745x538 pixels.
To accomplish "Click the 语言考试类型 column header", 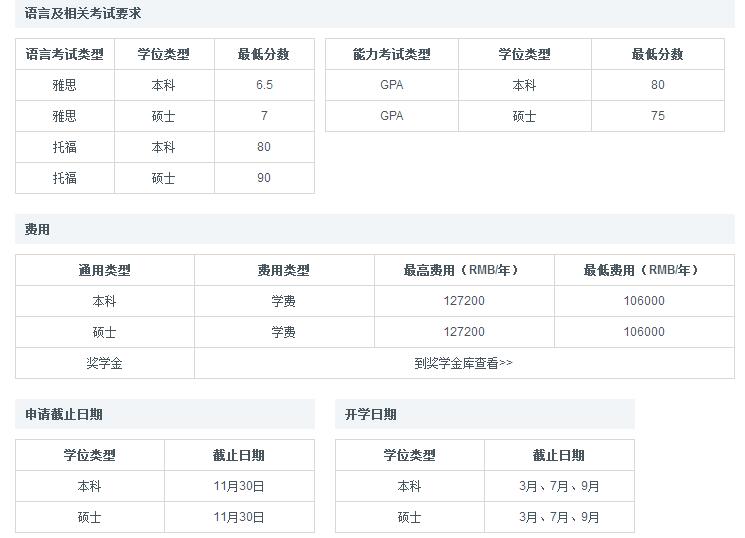I will 64,54.
